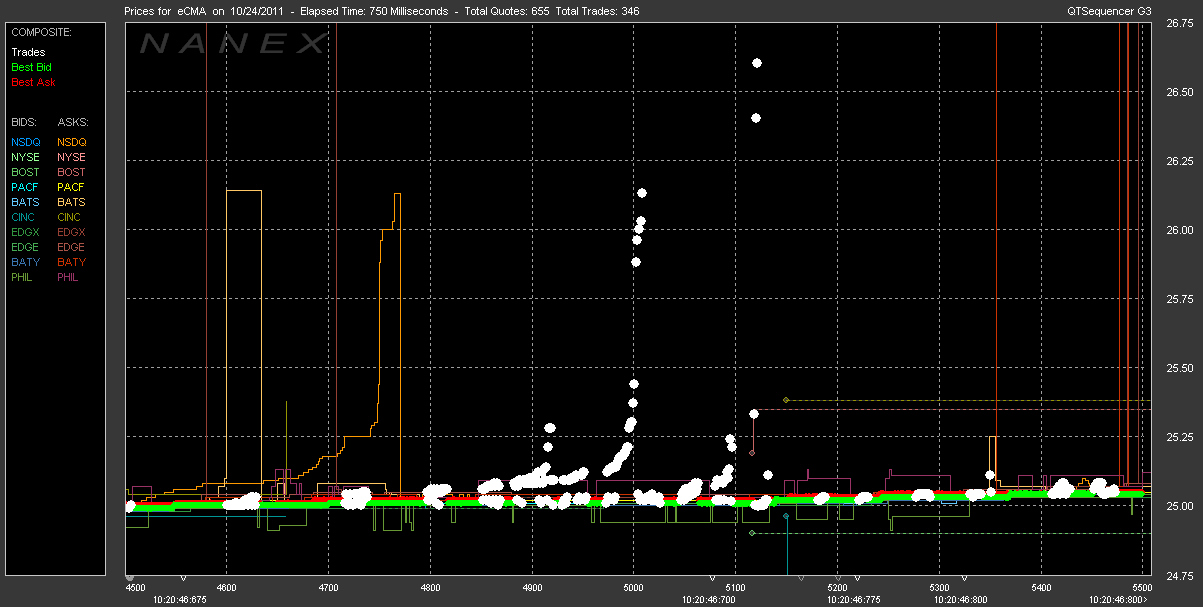The width and height of the screenshot is (1203, 607).
Task: Click the 4700 sequence axis label
Action: coord(329,588)
